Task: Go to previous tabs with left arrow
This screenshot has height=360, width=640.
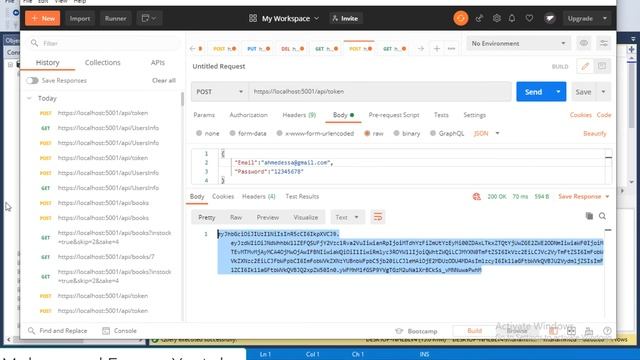Action: click(192, 49)
